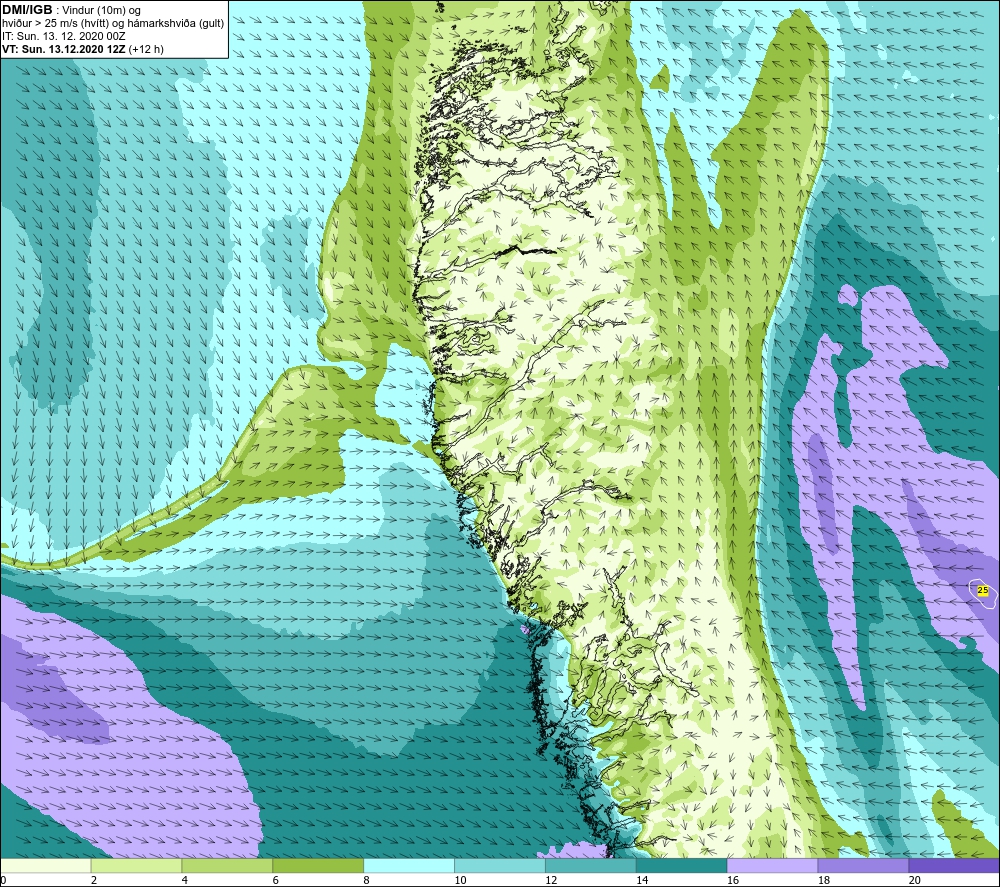Click the legend scale number 4
Screen dimensions: 1000x887
185,880
